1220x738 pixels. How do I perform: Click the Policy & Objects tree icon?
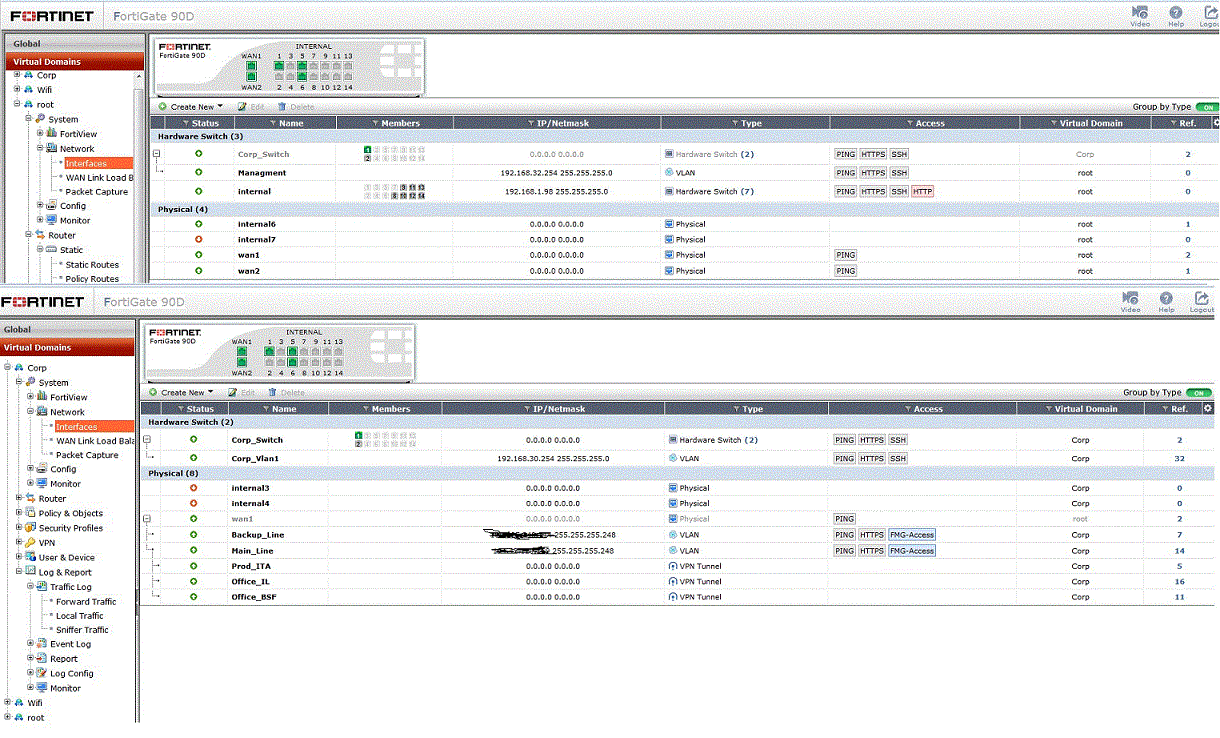(x=31, y=513)
